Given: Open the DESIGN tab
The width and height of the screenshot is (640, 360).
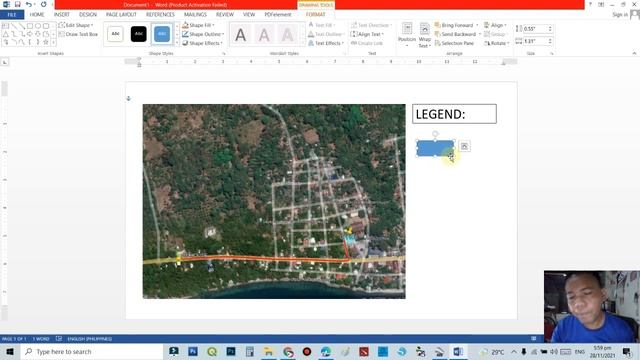Looking at the screenshot, I should (88, 15).
